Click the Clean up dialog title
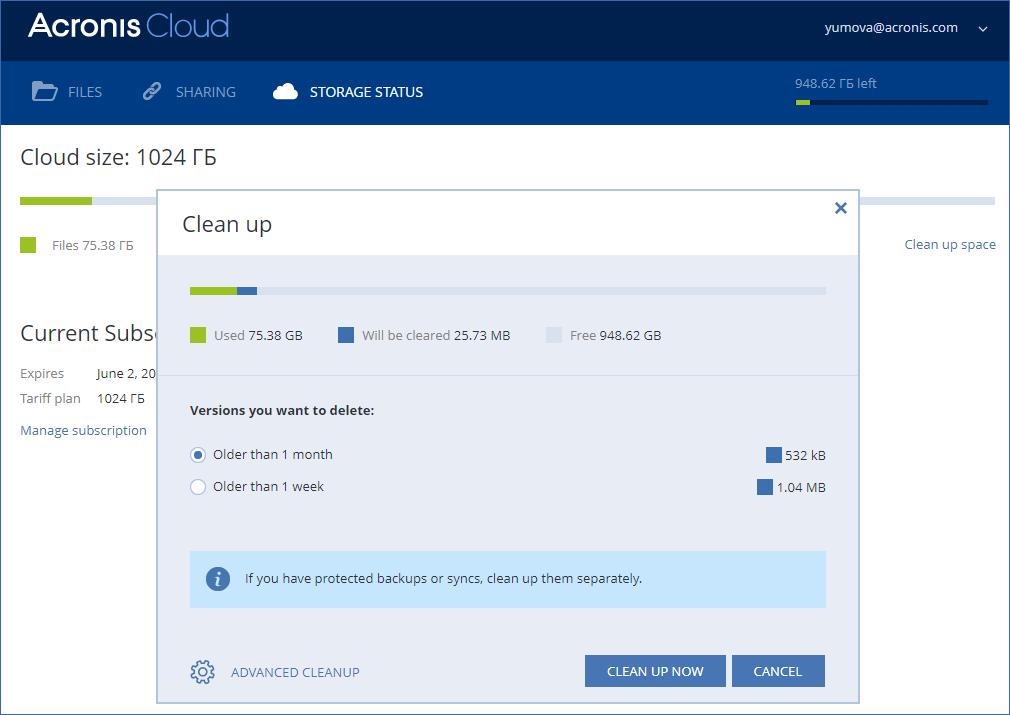1010x715 pixels. [227, 224]
